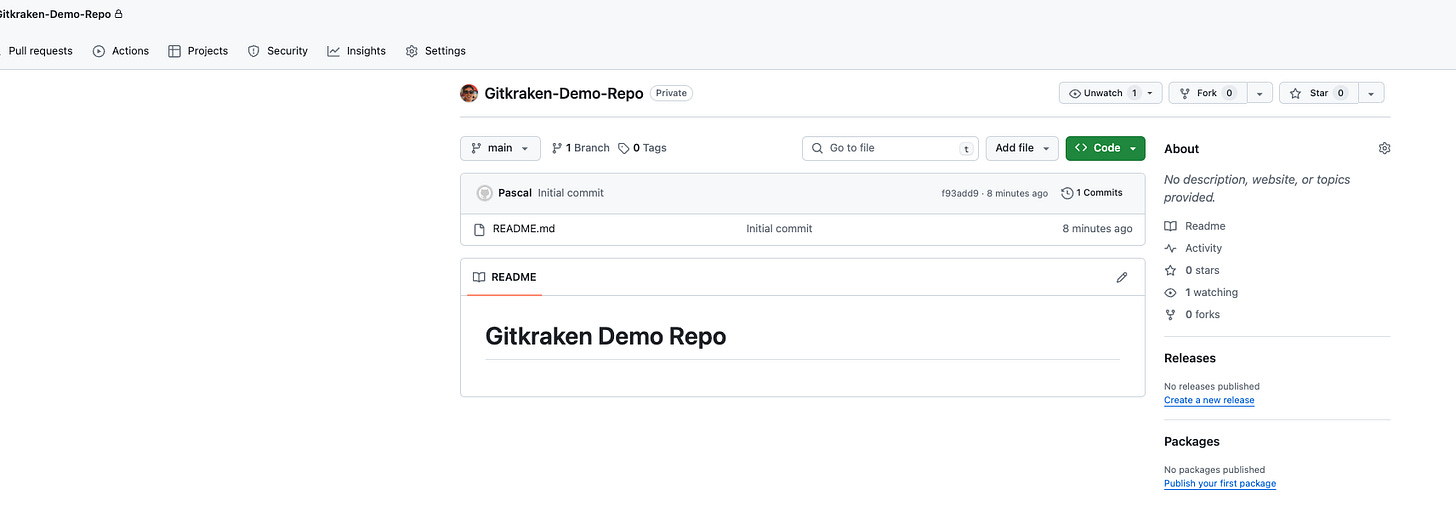Open the Insights tab
The height and width of the screenshot is (513, 1456).
coord(357,51)
